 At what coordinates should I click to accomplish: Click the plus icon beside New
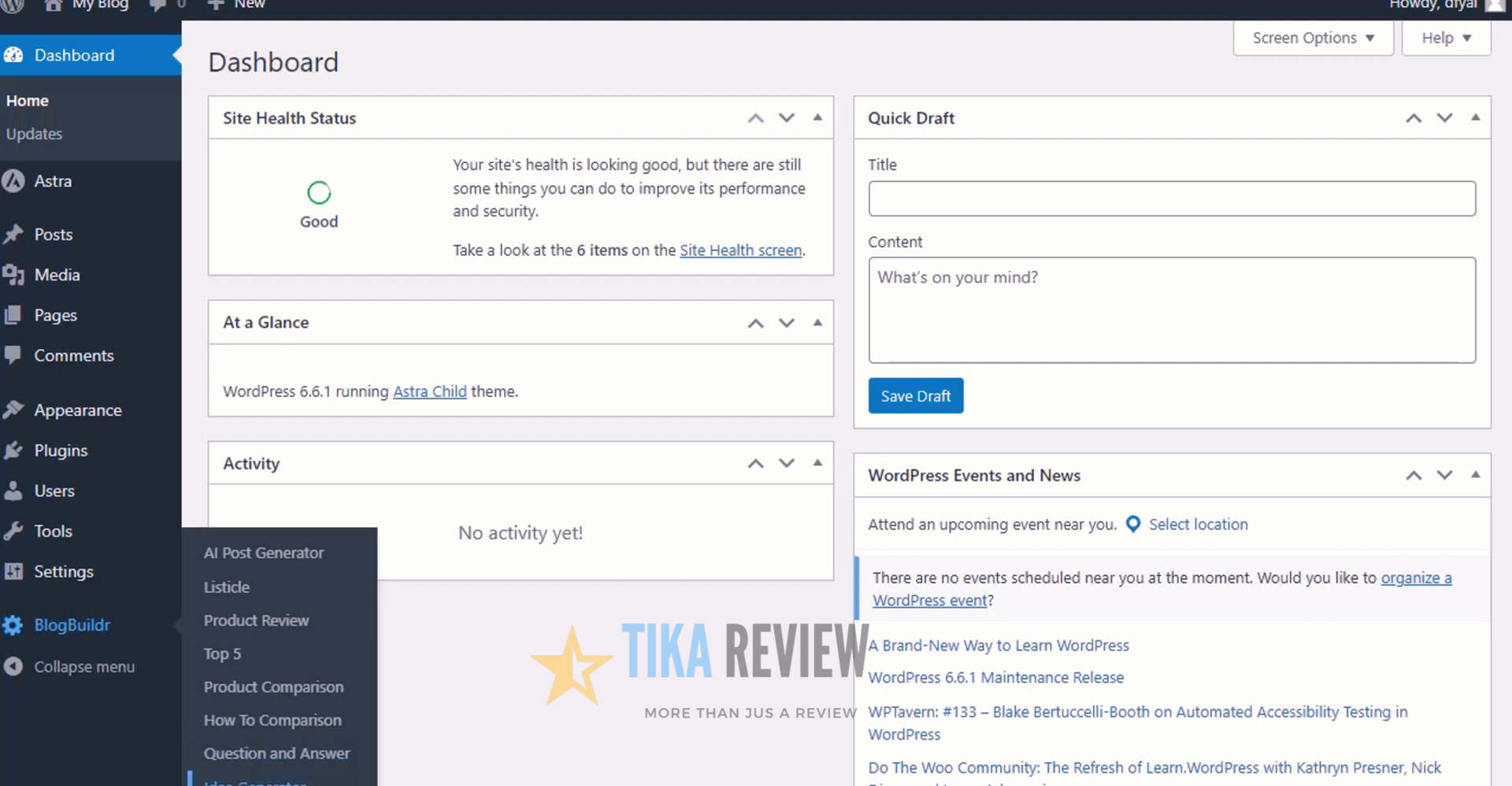[x=216, y=4]
